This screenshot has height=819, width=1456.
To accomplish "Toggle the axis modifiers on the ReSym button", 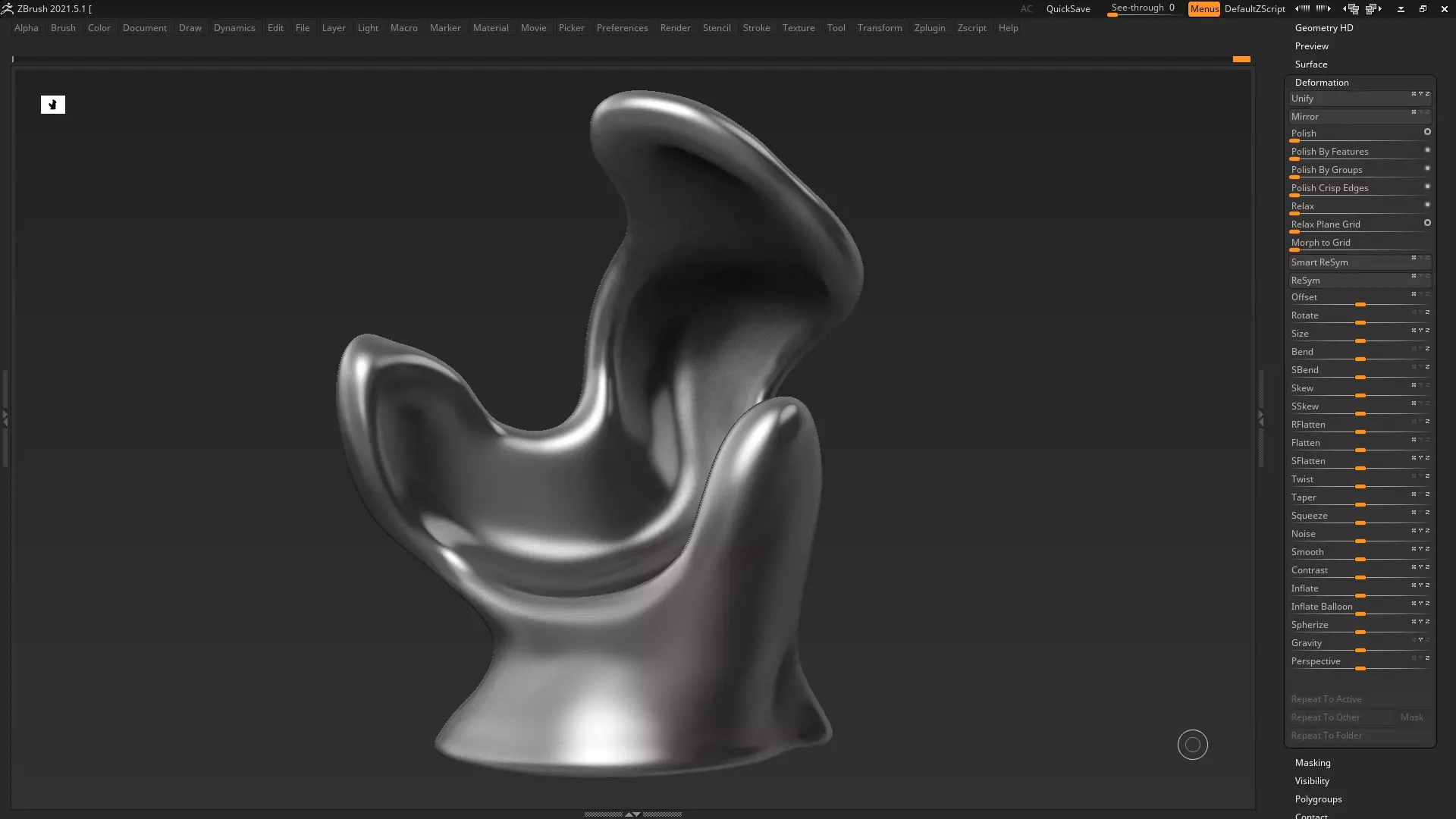I will coord(1420,276).
